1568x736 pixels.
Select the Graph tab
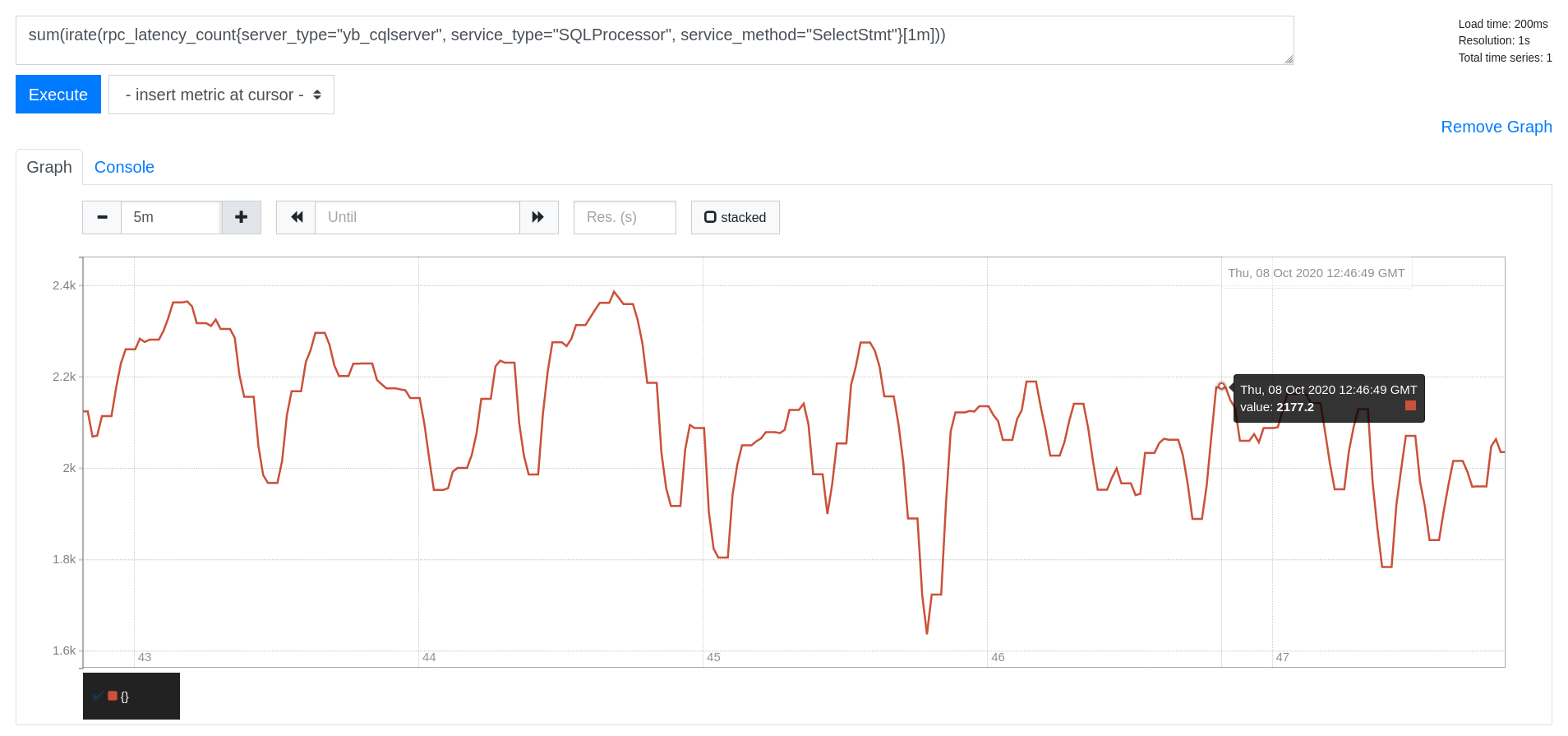pos(48,167)
